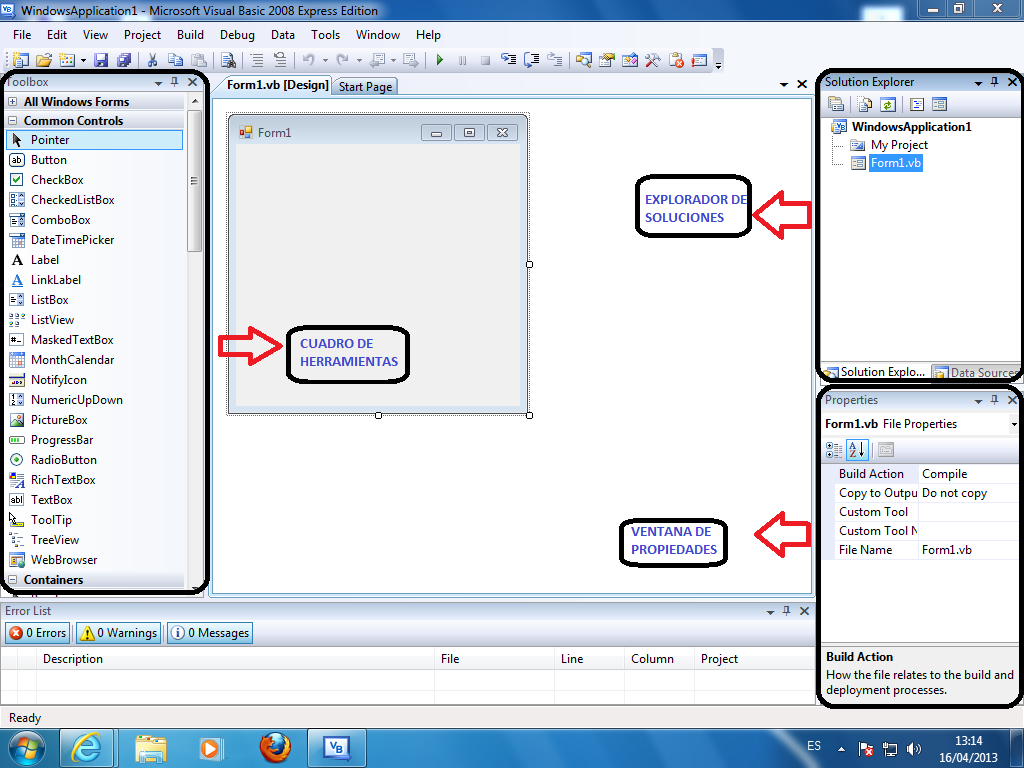Toggle the 0 Warnings filter
This screenshot has height=768, width=1024.
click(x=117, y=632)
